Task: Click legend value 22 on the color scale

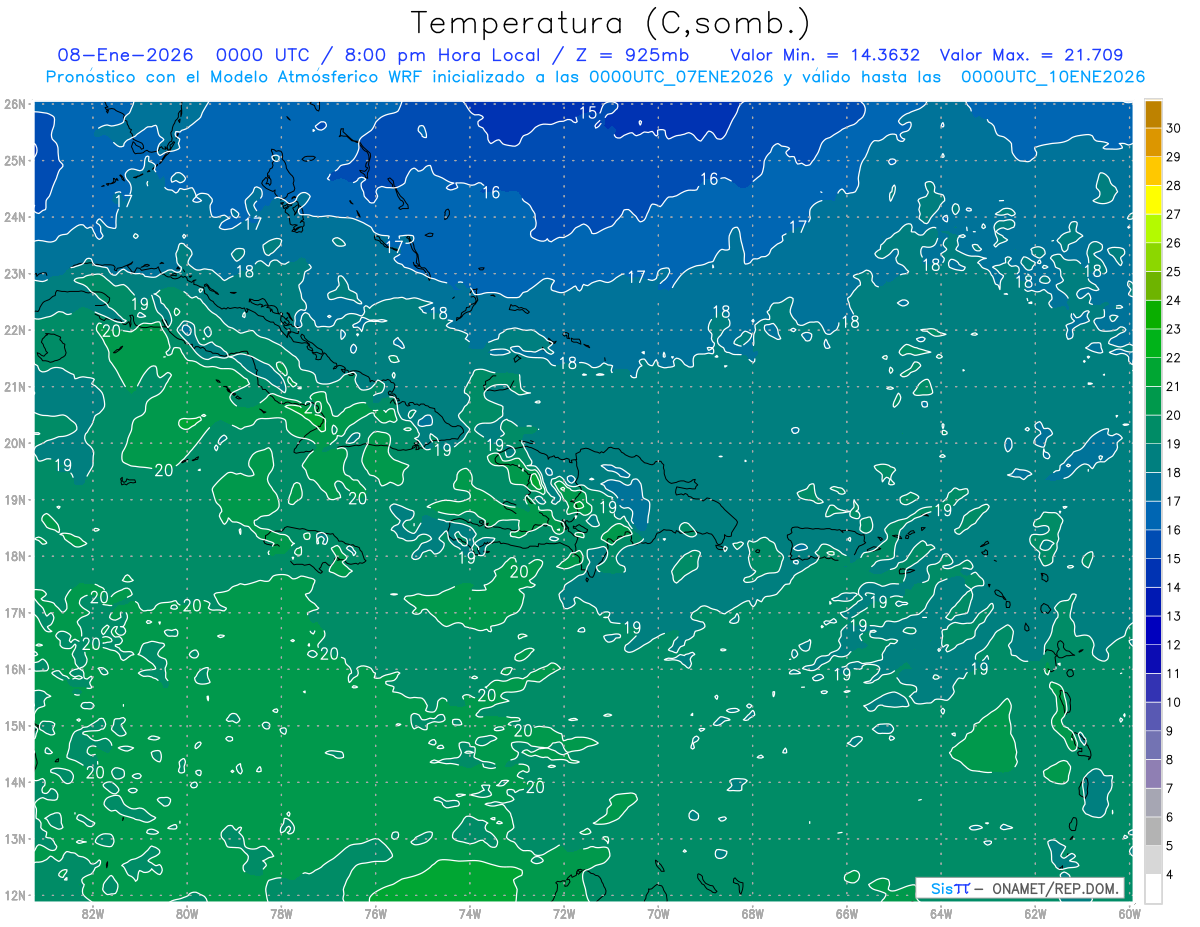Action: pos(1174,357)
